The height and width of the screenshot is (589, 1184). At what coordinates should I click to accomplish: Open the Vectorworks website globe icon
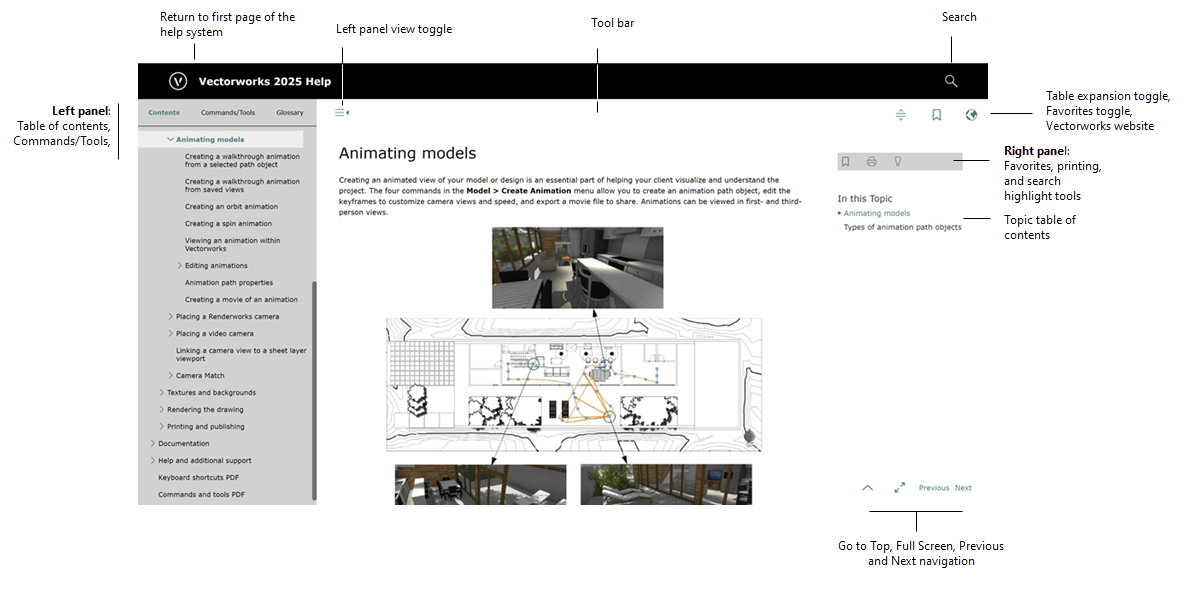[x=971, y=115]
